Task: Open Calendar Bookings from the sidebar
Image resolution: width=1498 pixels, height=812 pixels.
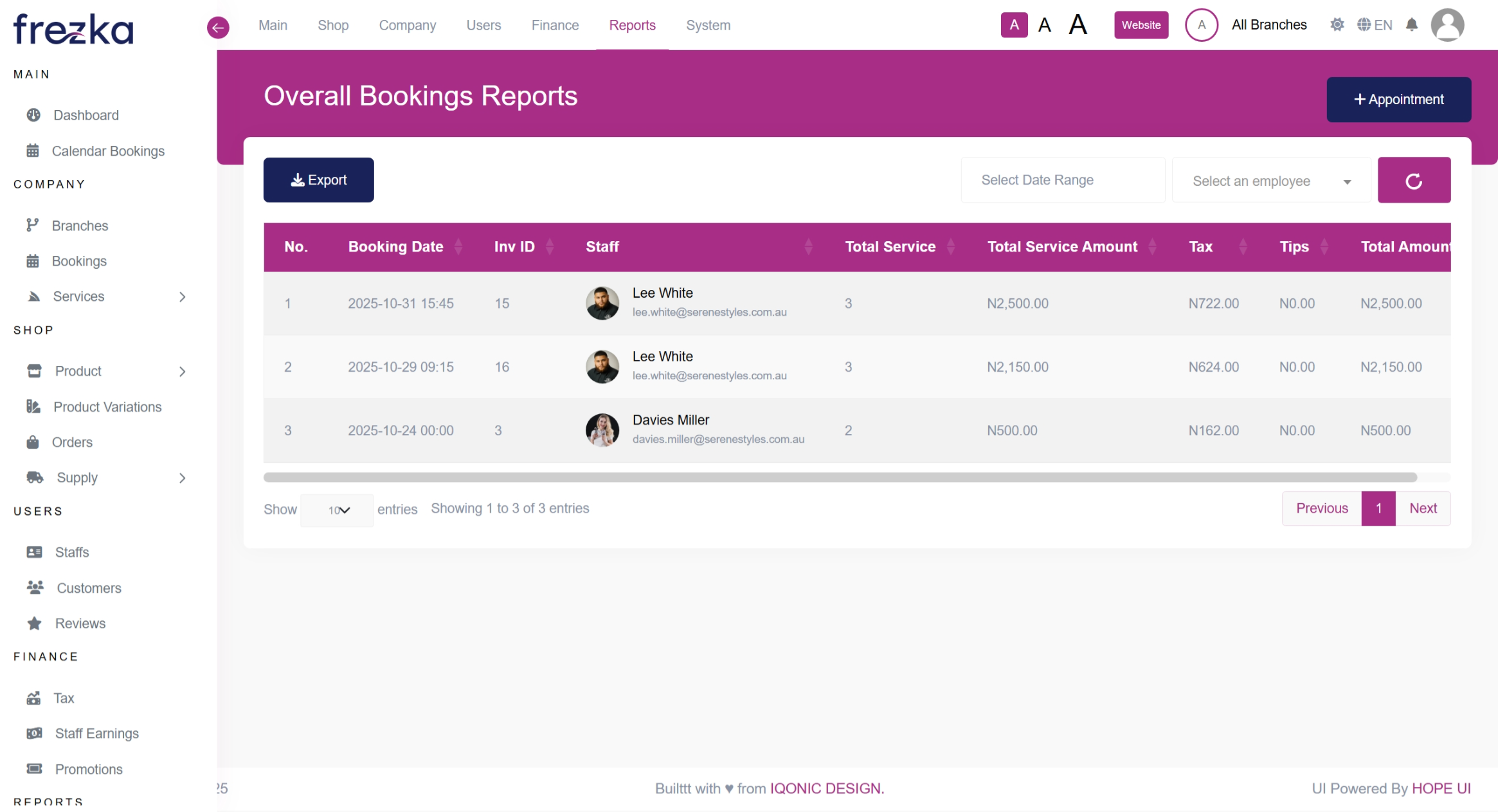Action: click(107, 151)
